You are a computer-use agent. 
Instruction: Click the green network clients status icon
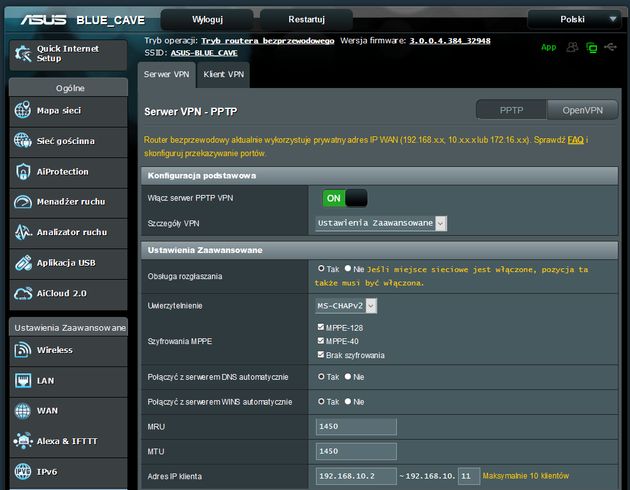pyautogui.click(x=591, y=48)
